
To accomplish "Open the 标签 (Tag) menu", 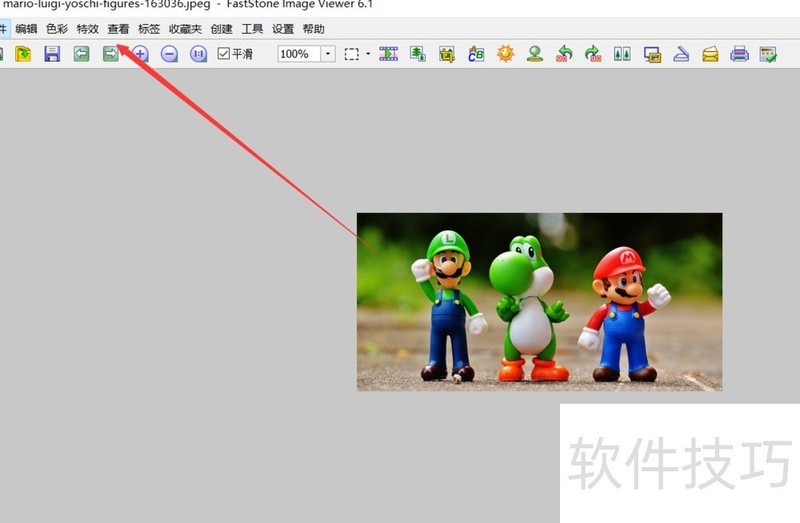I will (x=149, y=29).
